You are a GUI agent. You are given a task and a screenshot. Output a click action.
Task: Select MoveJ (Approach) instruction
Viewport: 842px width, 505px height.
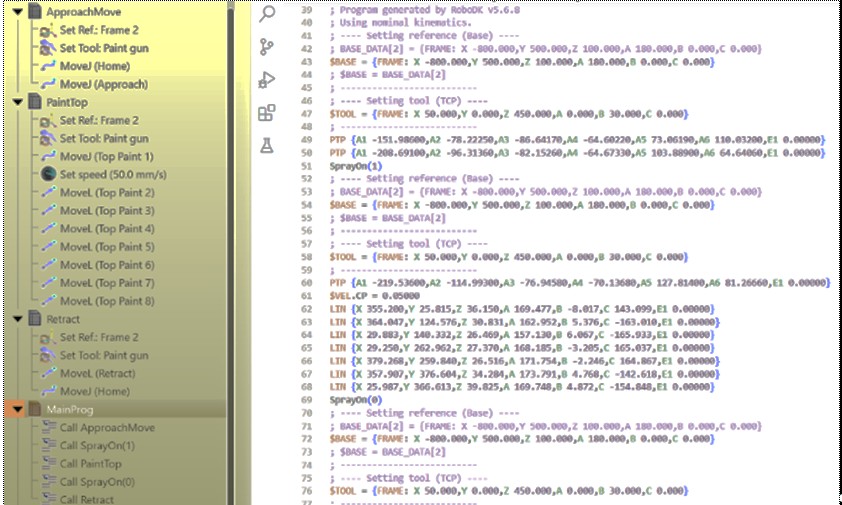[x=104, y=84]
